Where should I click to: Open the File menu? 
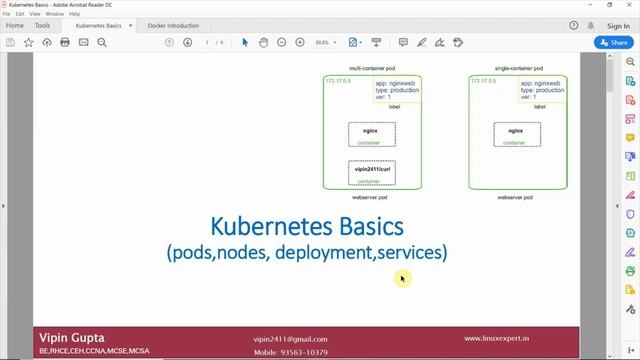click(7, 14)
